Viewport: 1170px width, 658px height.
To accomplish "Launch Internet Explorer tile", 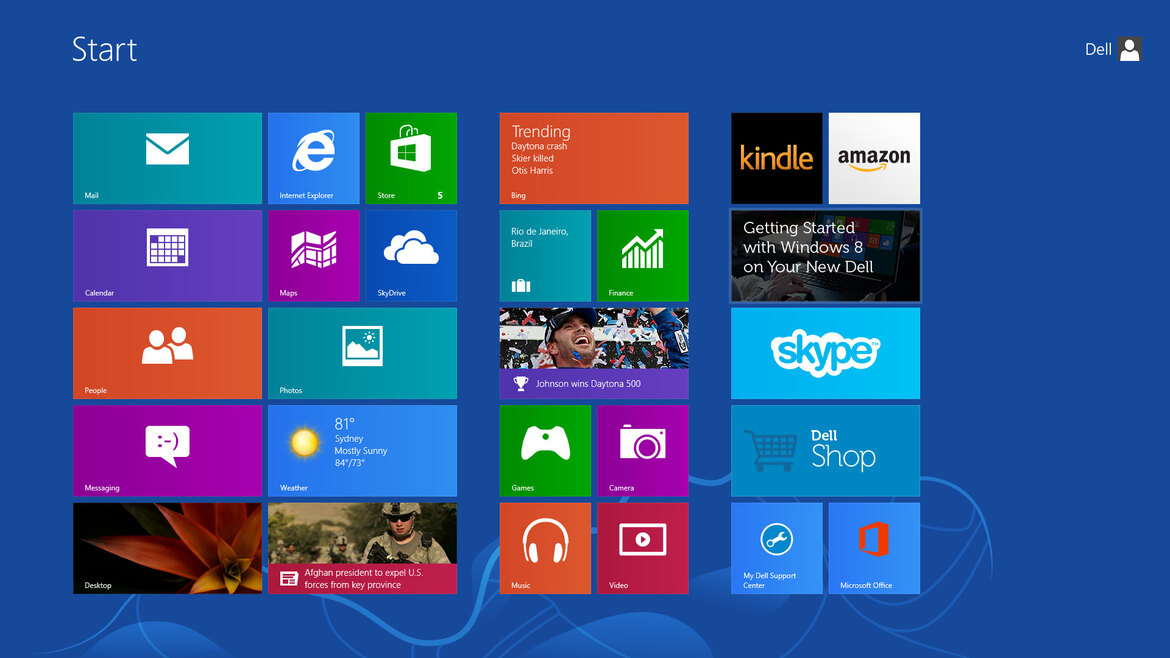I will tap(313, 158).
